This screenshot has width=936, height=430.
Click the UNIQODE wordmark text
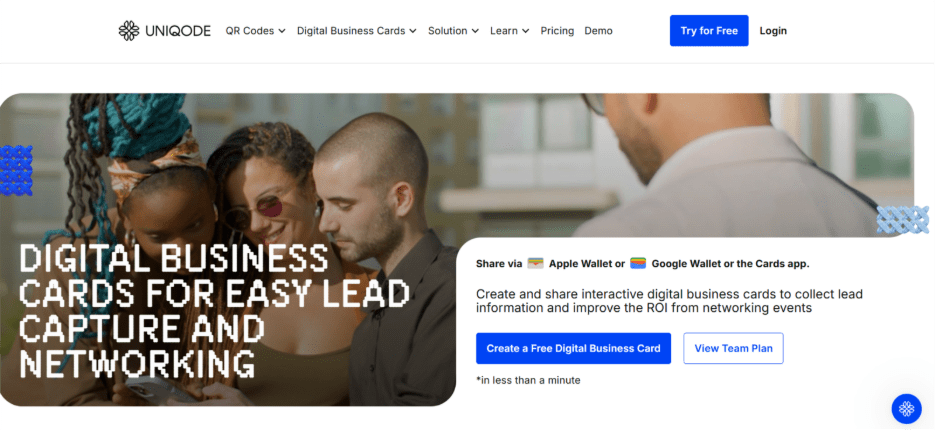tap(178, 31)
